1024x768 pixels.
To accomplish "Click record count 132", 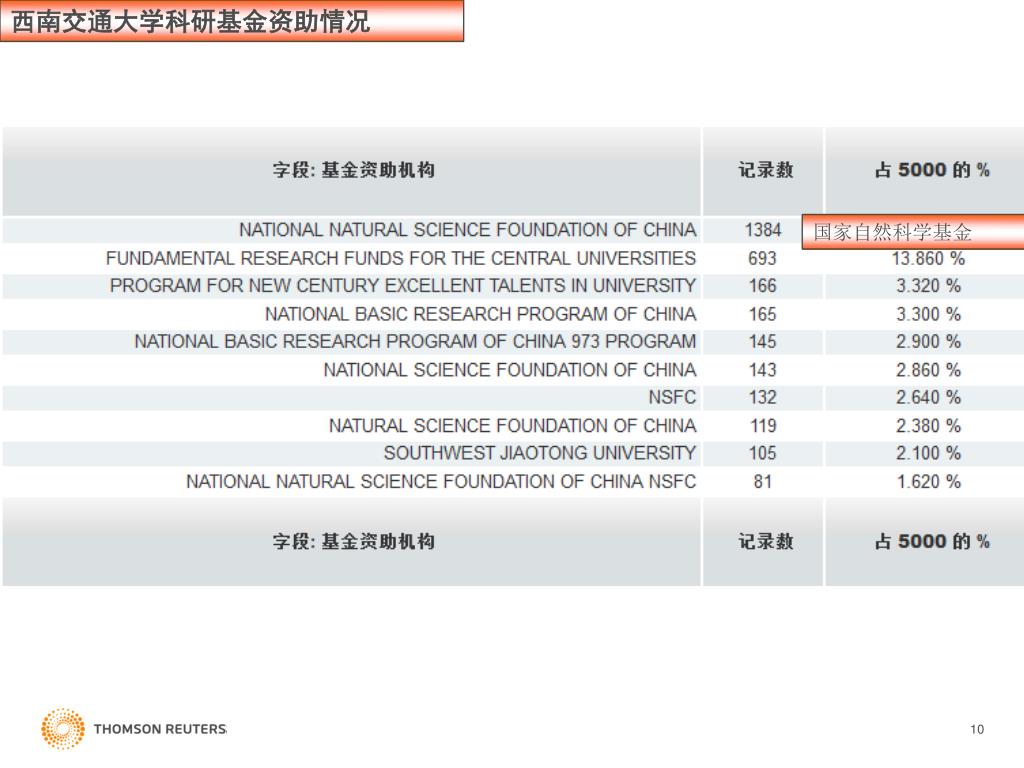I will 763,397.
